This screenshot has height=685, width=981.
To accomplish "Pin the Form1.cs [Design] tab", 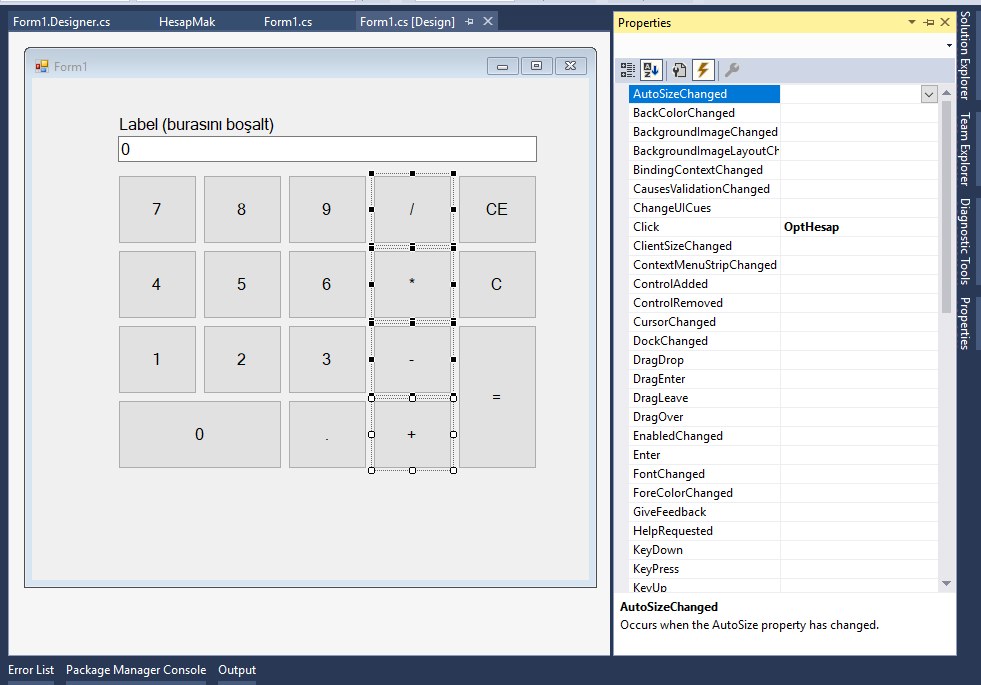I will coord(470,22).
